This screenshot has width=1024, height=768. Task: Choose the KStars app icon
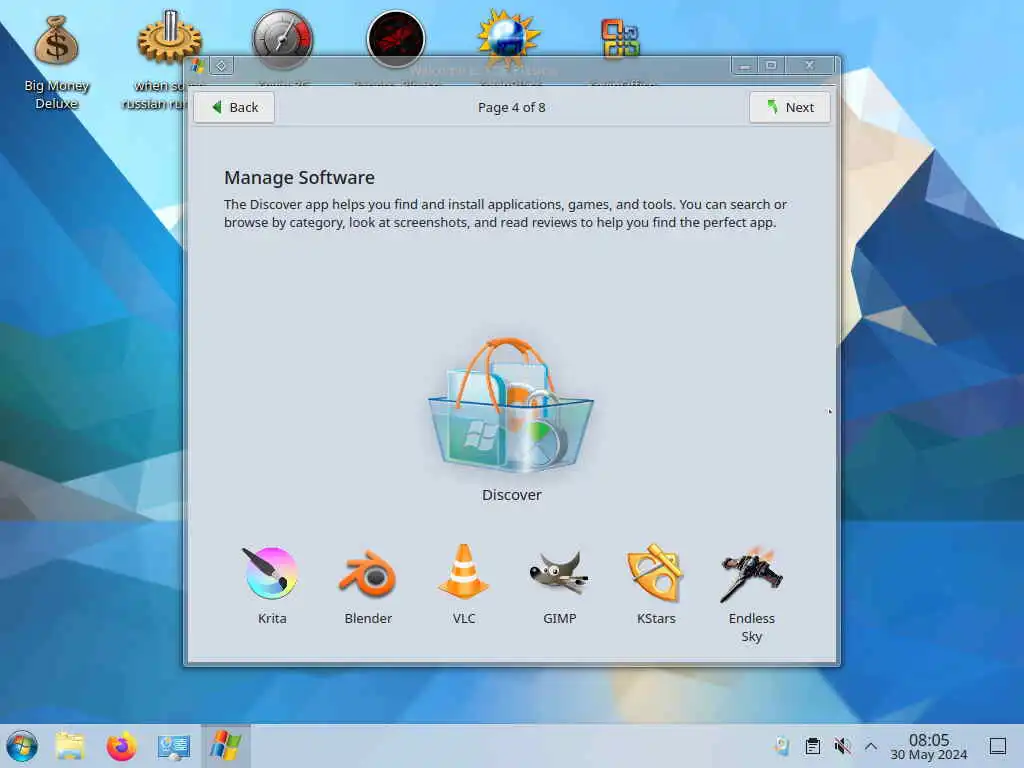655,573
